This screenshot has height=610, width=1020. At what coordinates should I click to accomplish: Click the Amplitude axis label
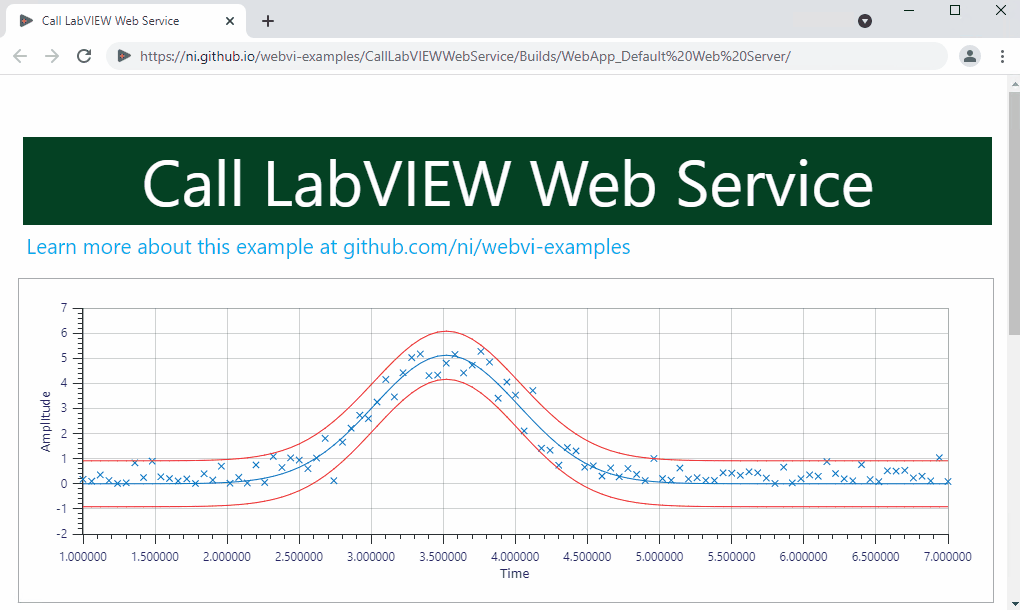(x=46, y=421)
